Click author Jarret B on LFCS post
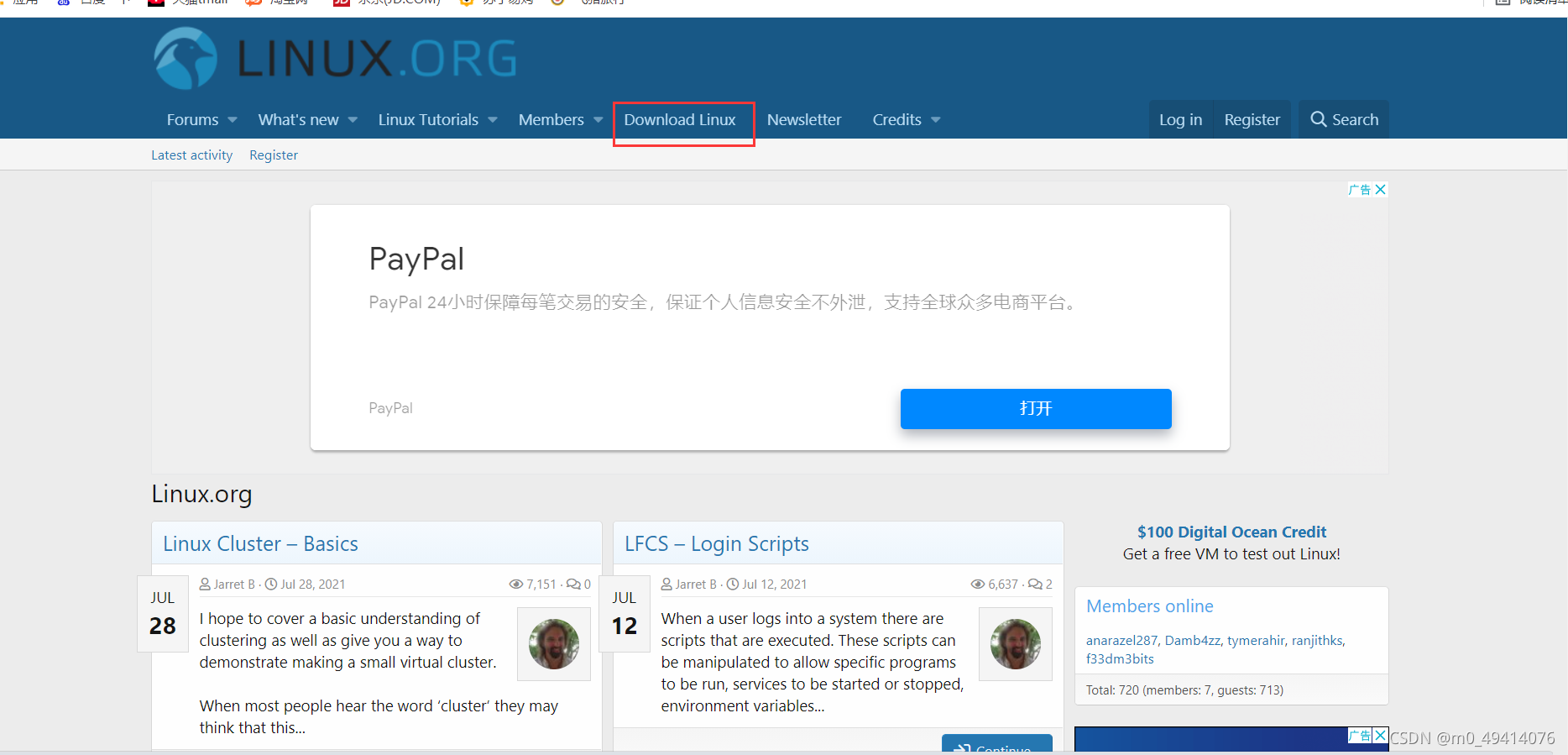Screen dimensions: 1568x755 click(x=695, y=585)
